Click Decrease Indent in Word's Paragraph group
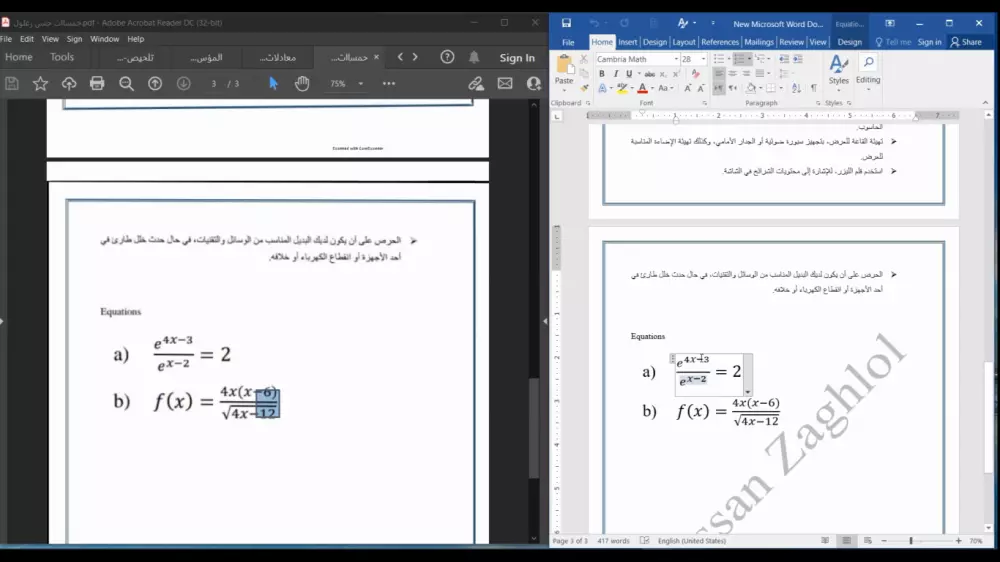 784,59
